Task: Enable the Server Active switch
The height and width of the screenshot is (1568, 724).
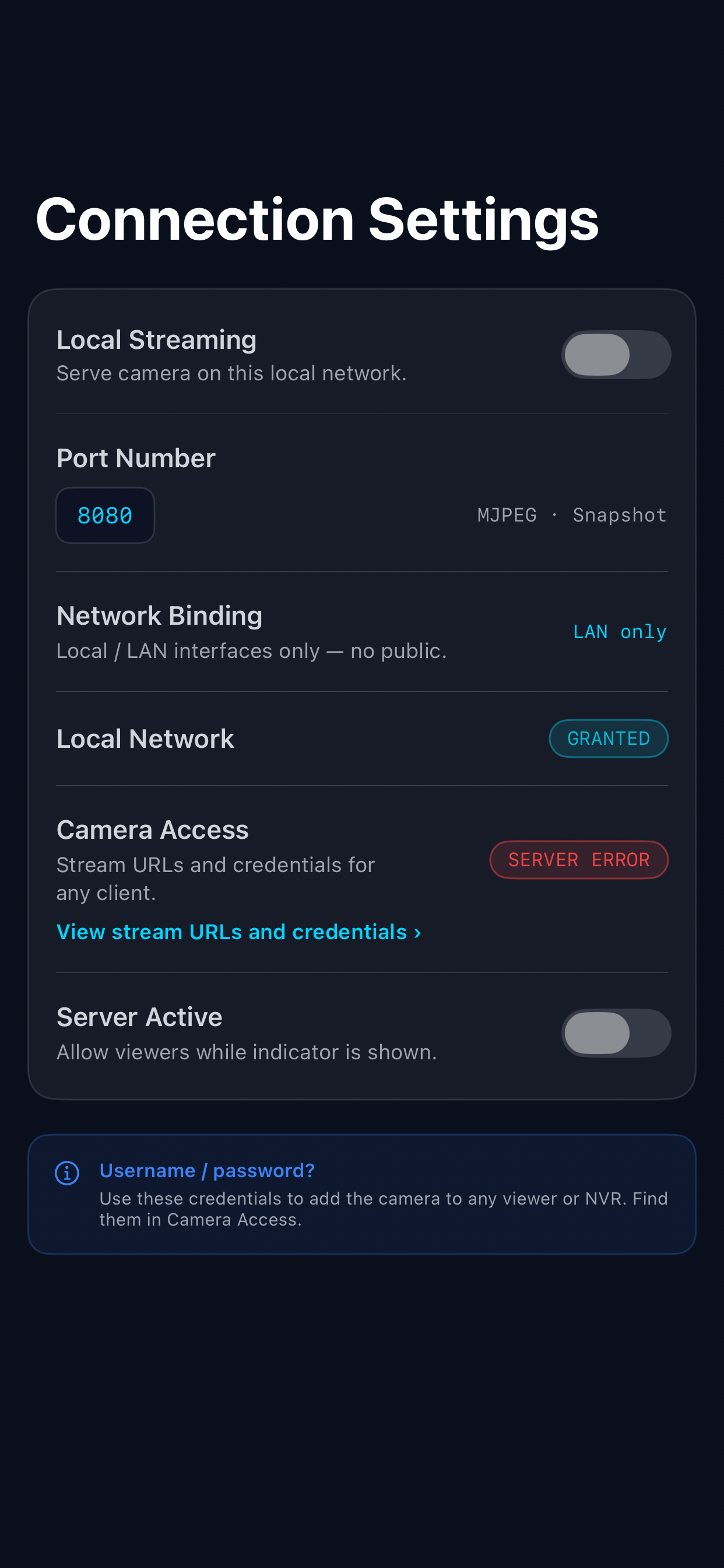Action: [x=616, y=1032]
